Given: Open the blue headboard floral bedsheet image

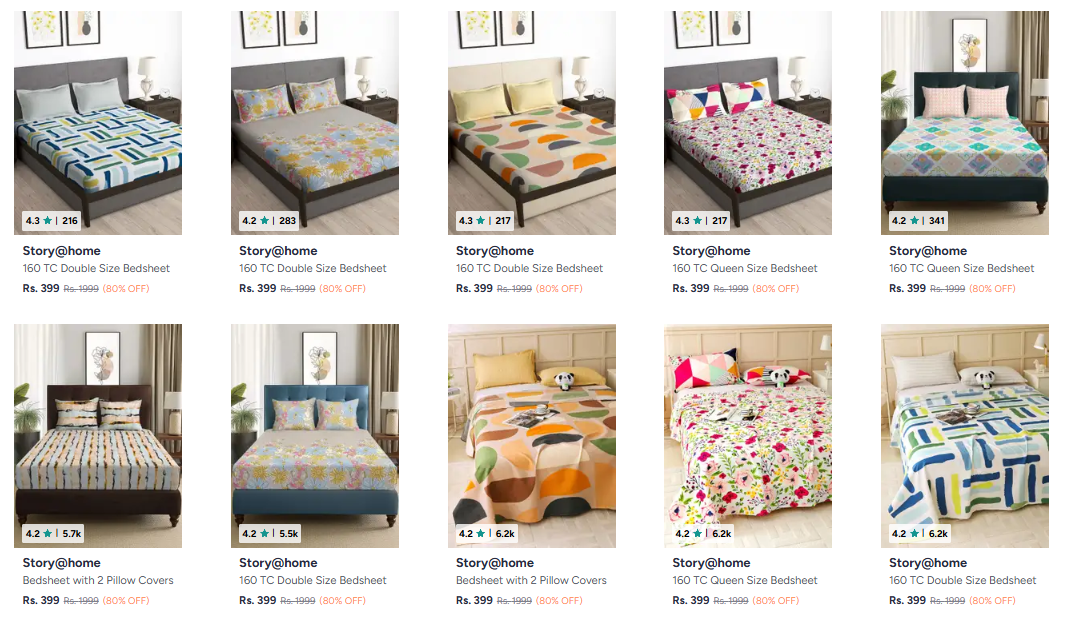Looking at the screenshot, I should (314, 436).
